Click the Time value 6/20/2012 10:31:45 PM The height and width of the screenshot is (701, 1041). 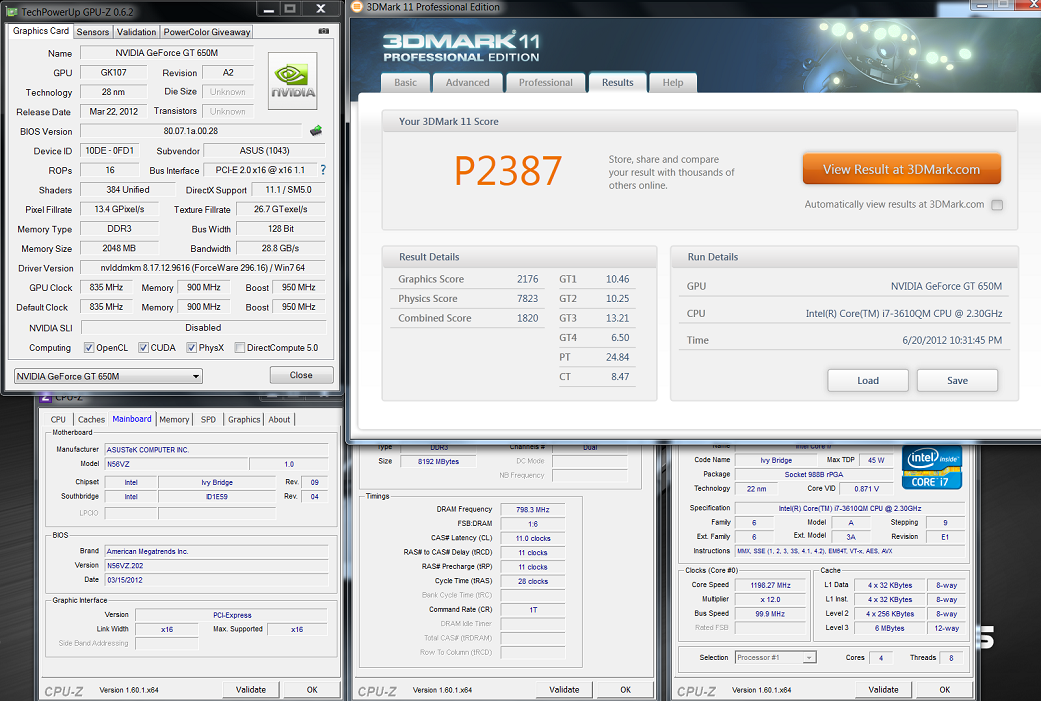pyautogui.click(x=952, y=341)
